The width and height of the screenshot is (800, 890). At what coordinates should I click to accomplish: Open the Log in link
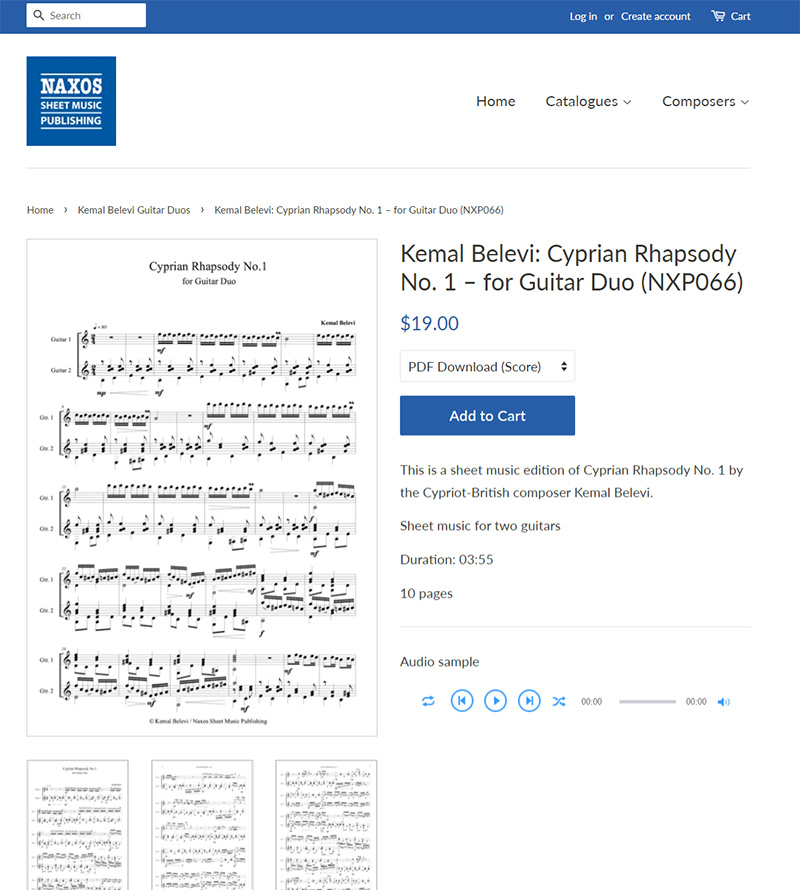tap(583, 16)
